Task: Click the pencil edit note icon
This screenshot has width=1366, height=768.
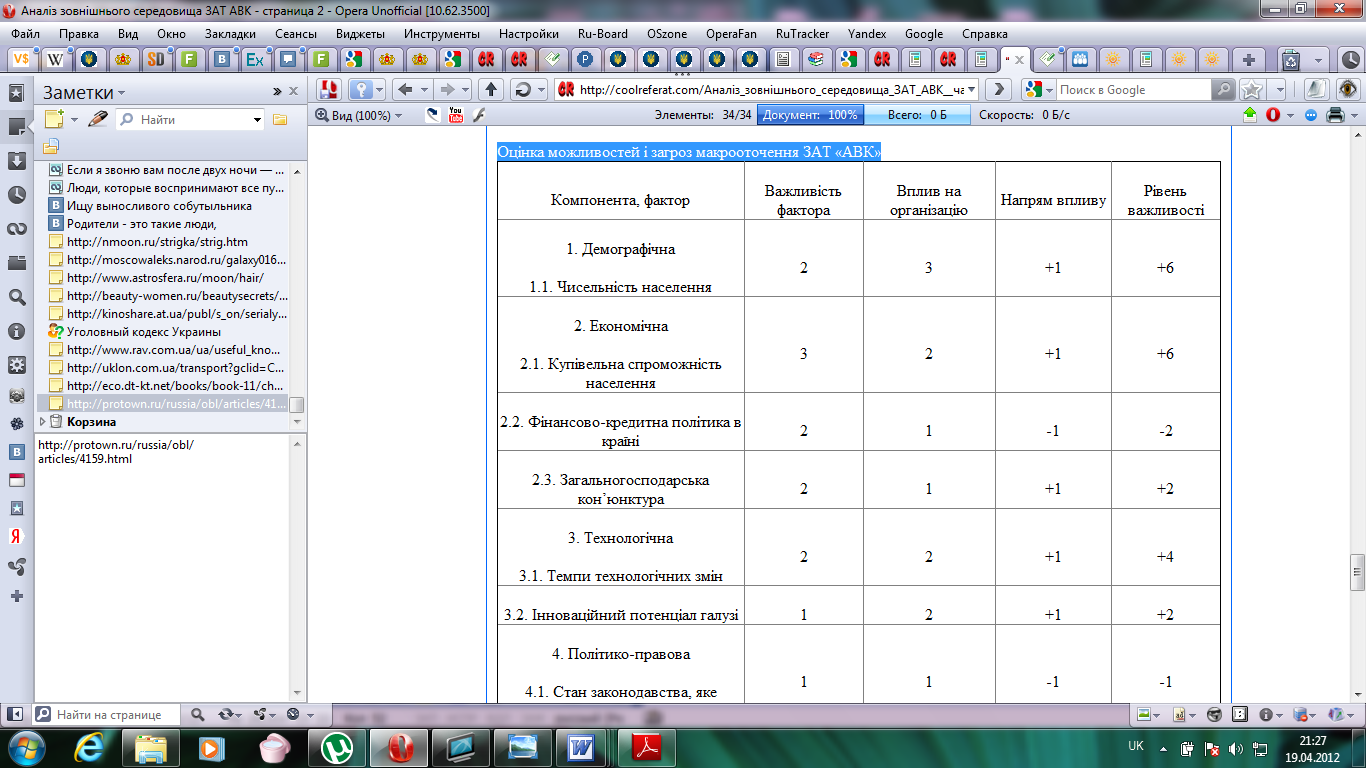Action: pos(97,119)
